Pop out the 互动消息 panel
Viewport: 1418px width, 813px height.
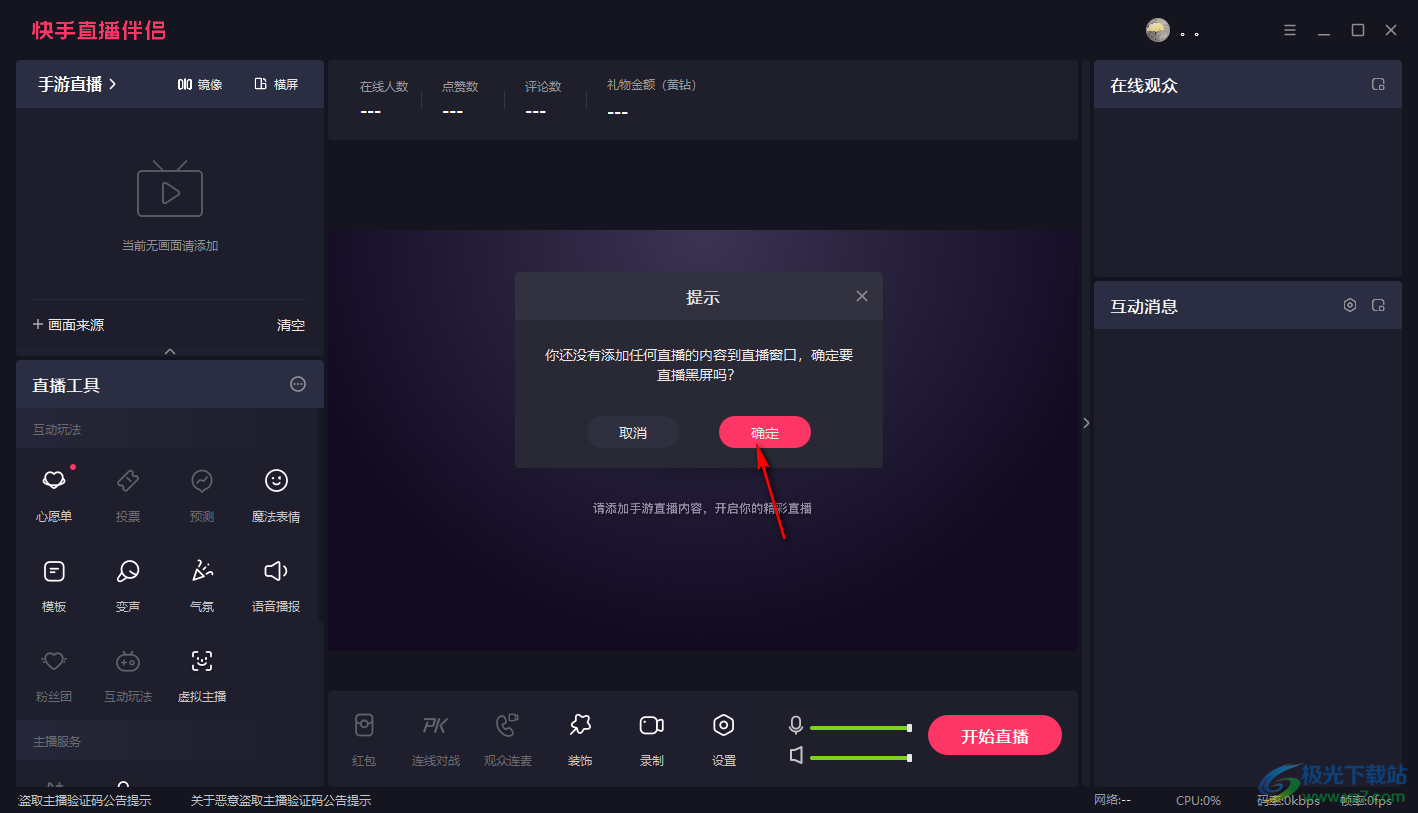pos(1378,305)
